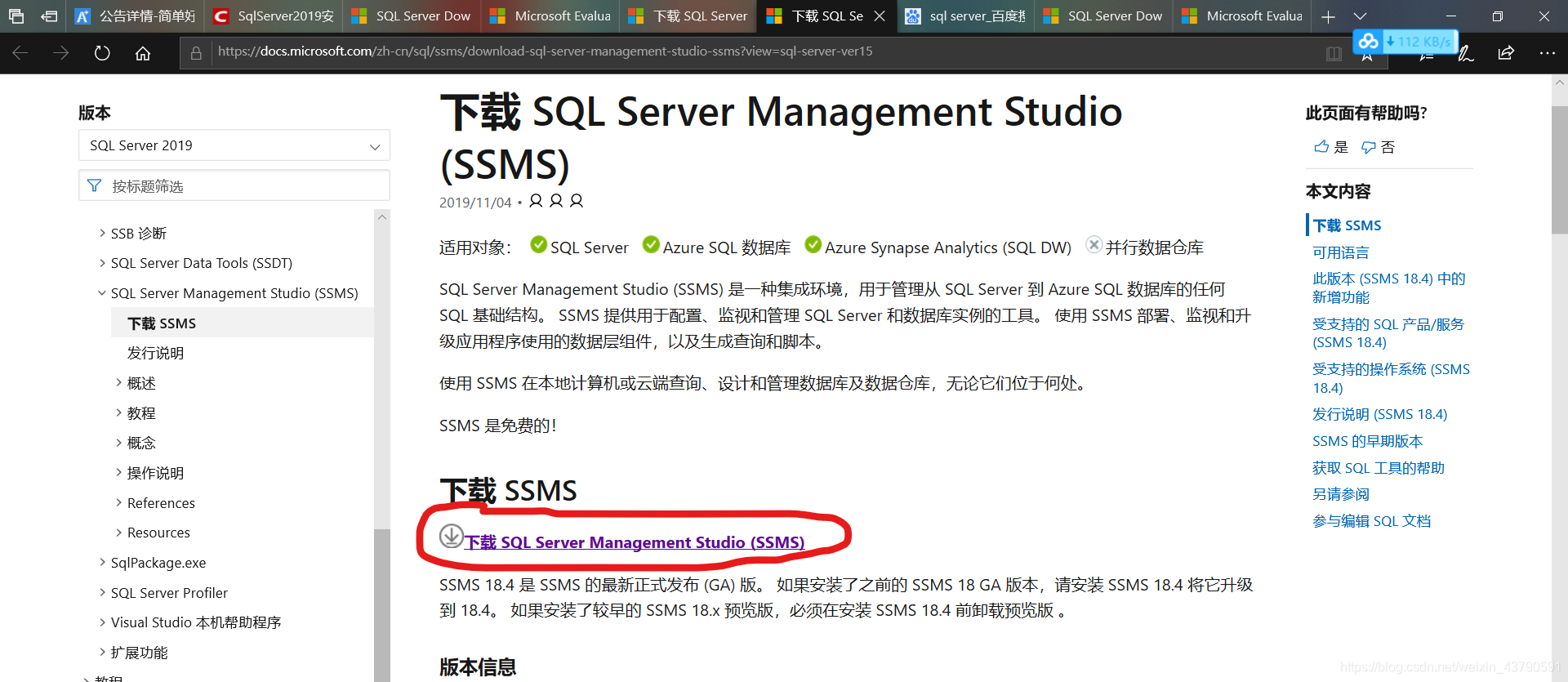Screen dimensions: 1568x682
Task: Jump to 此版本 (SSMS 18.4) 中的新增功能
Action: 1388,288
